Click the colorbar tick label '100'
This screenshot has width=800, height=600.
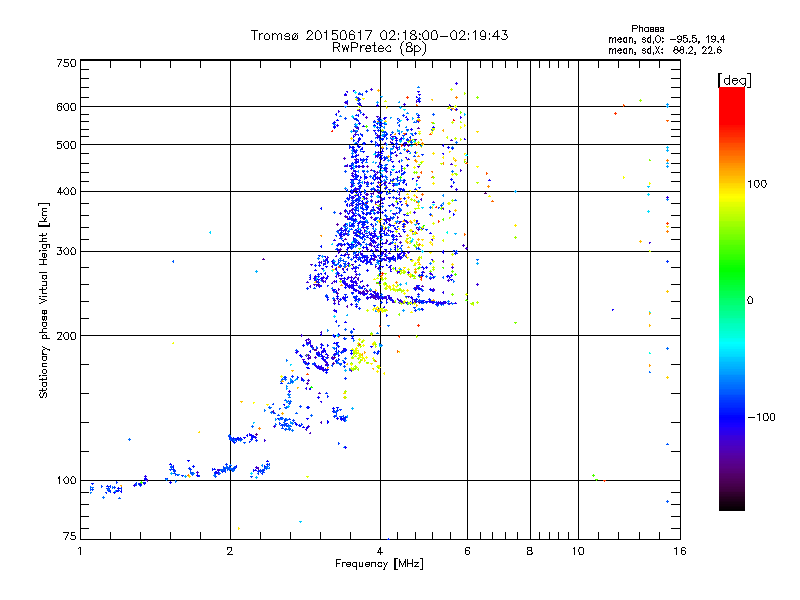point(757,184)
